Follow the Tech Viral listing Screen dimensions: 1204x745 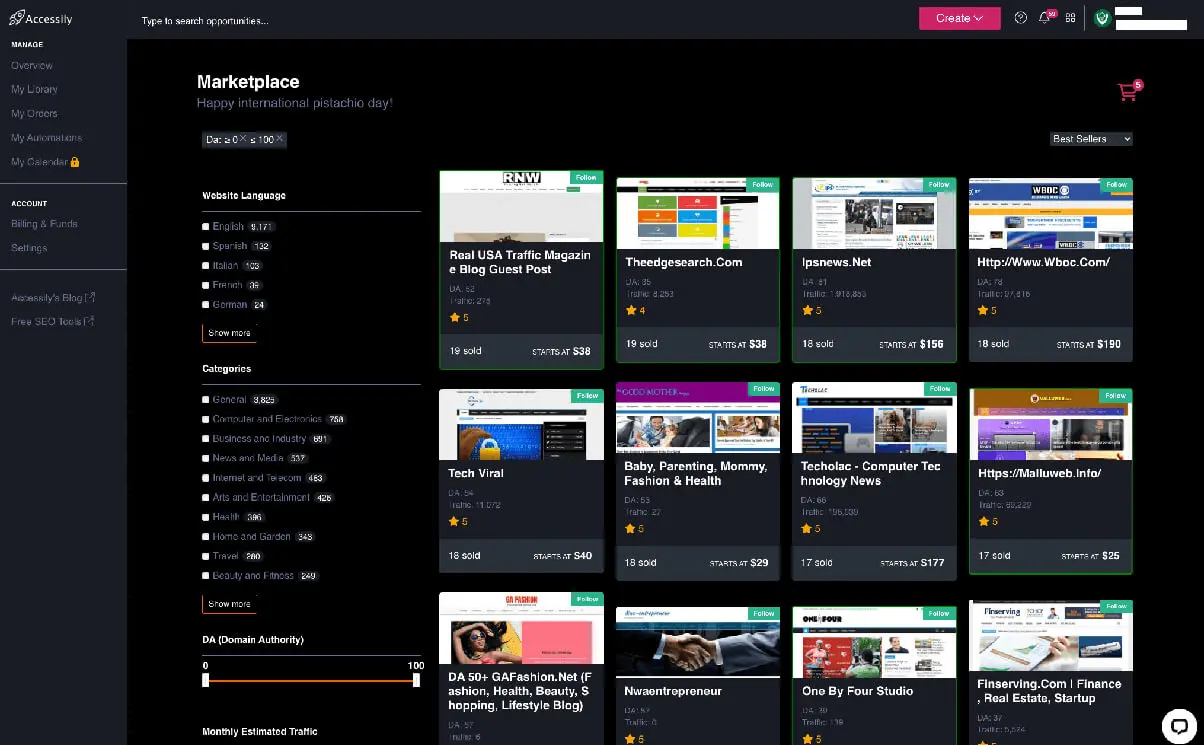587,395
